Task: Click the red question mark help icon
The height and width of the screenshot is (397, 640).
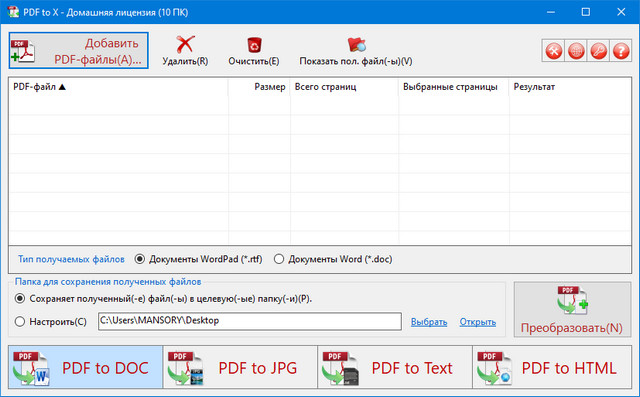Action: [x=621, y=51]
